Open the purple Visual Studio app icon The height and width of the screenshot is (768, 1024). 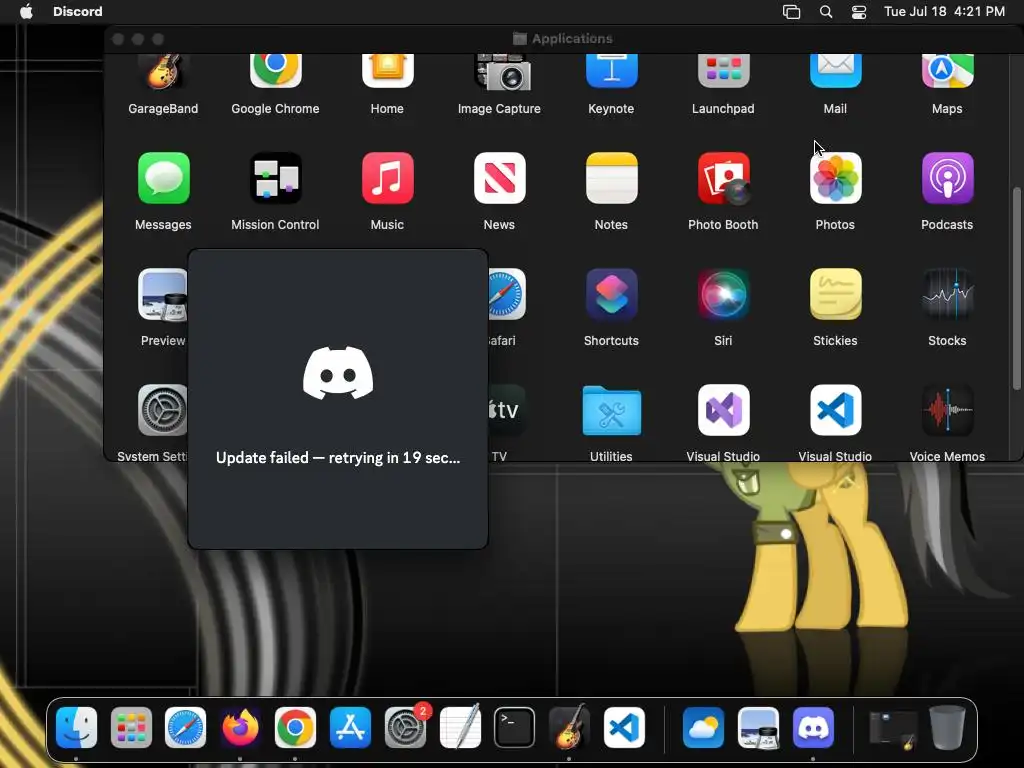point(723,410)
